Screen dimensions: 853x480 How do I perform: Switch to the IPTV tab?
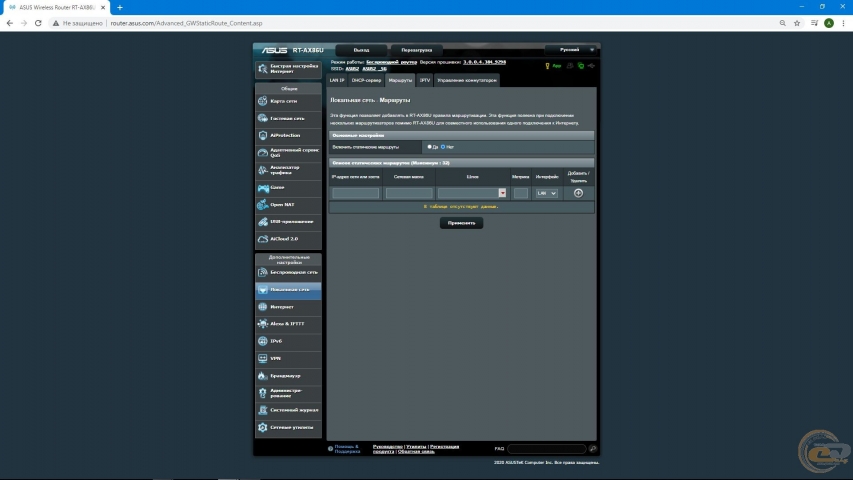[x=424, y=80]
